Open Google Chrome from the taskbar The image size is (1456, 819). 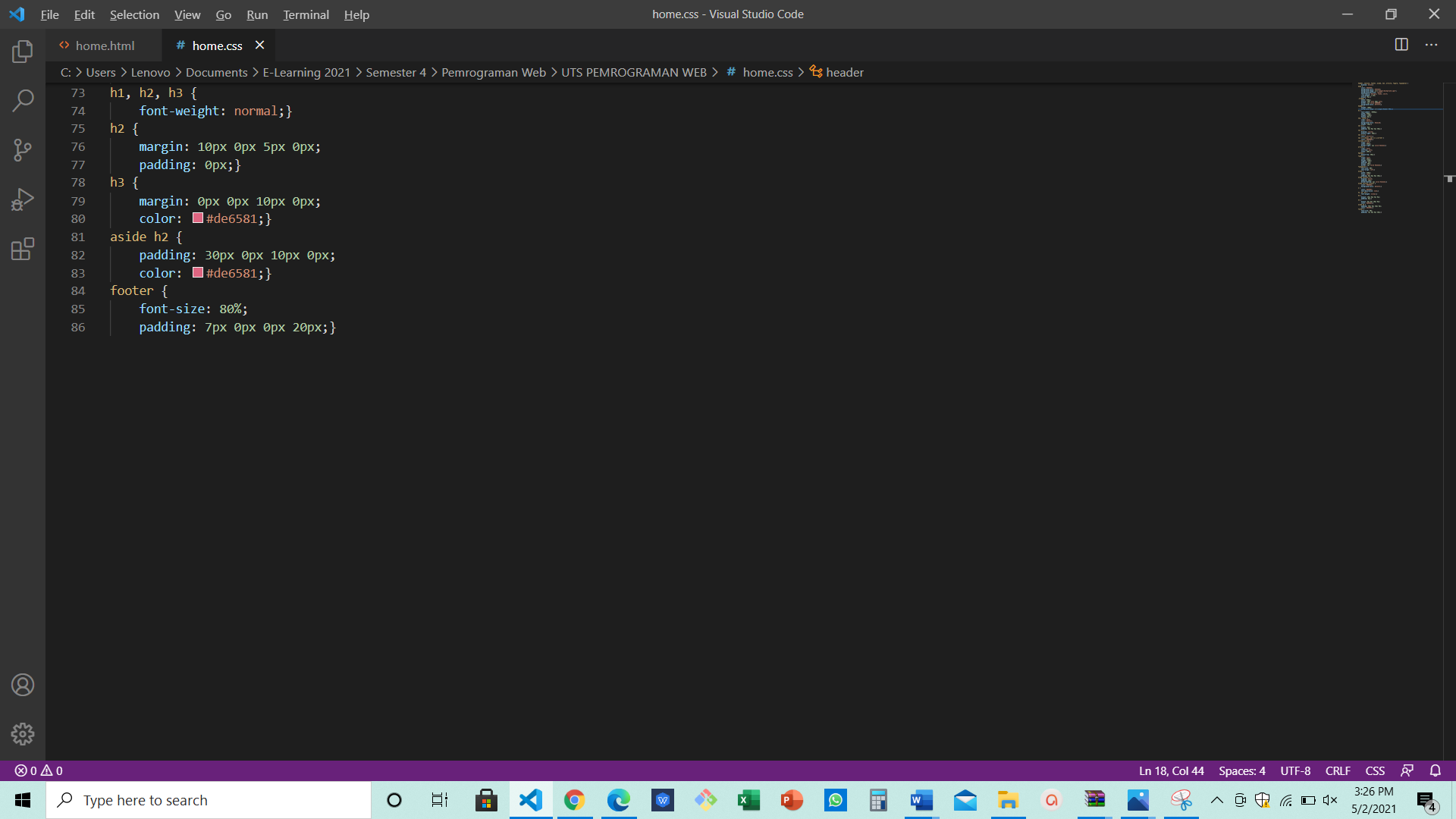574,800
